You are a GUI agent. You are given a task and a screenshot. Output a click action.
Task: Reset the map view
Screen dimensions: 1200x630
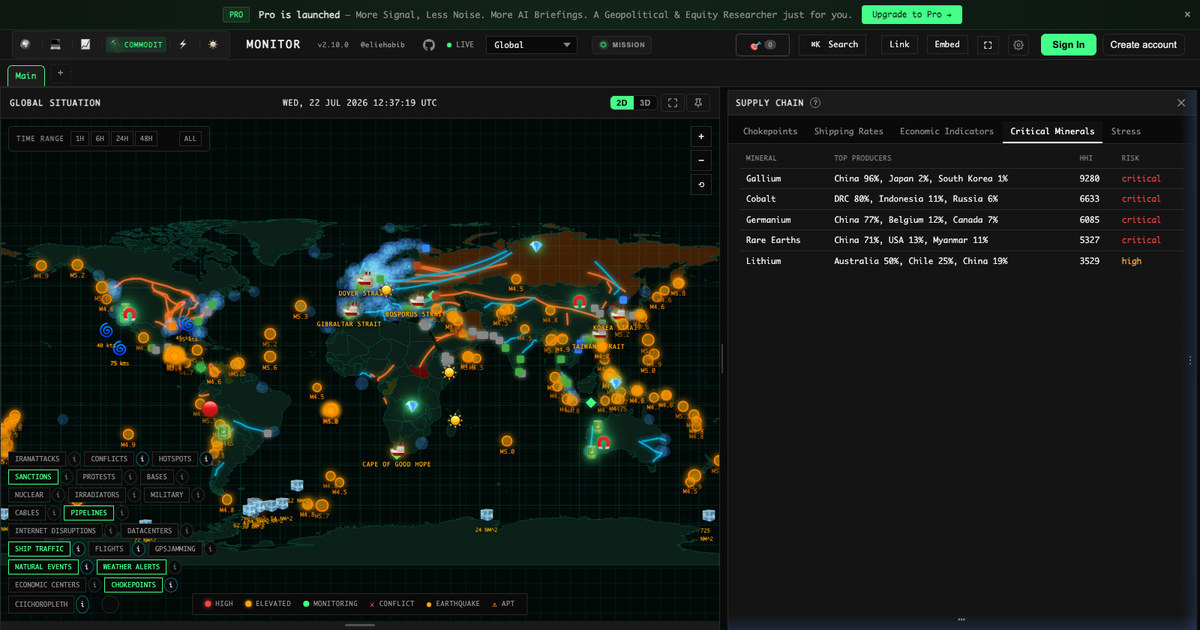[702, 184]
